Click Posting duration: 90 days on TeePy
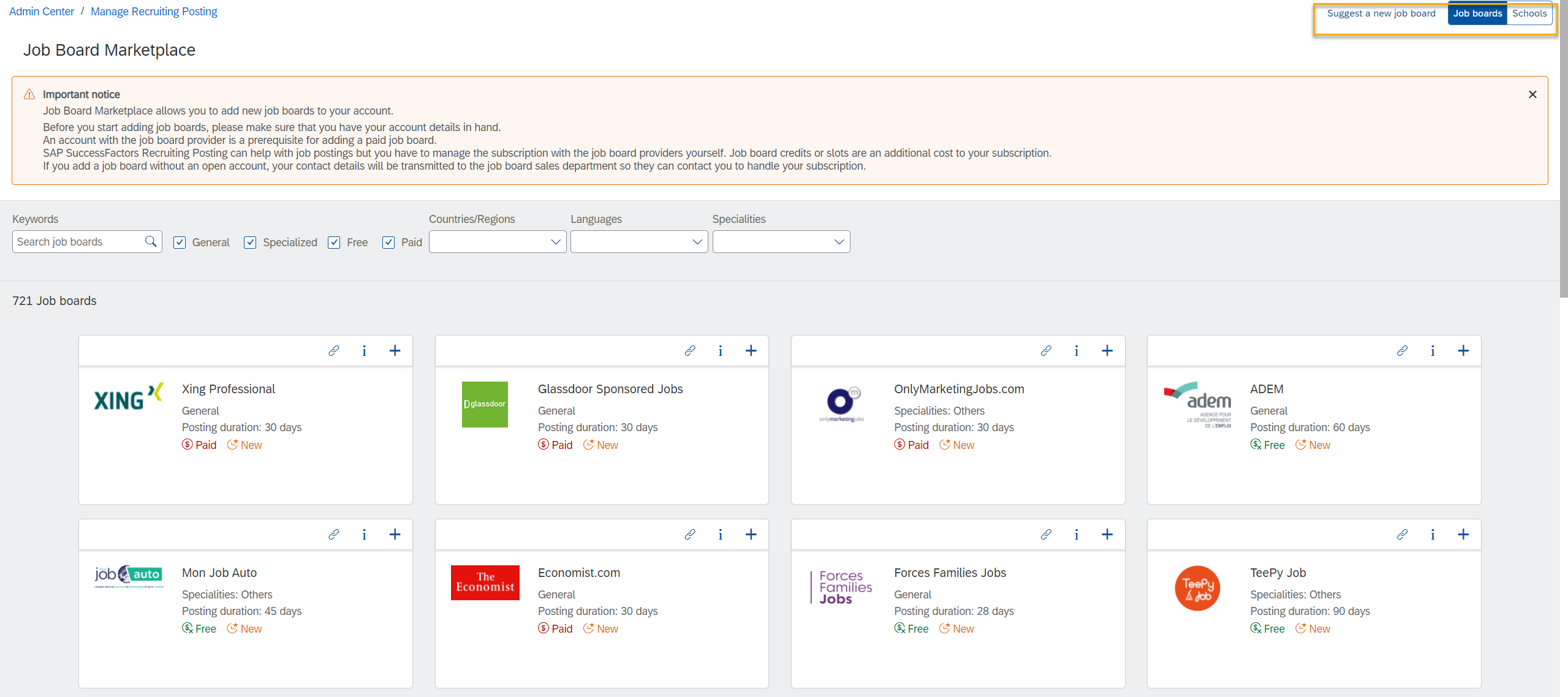Viewport: 1568px width, 697px height. pyautogui.click(x=1310, y=611)
